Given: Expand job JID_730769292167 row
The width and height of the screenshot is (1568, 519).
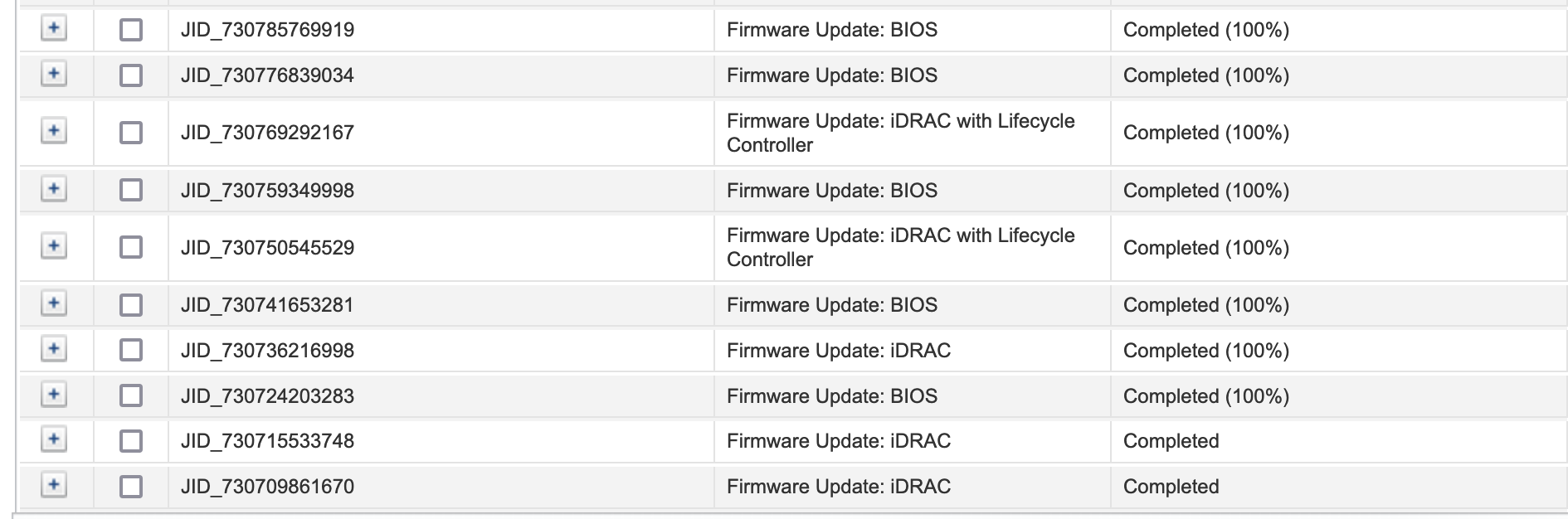Looking at the screenshot, I should click(54, 131).
